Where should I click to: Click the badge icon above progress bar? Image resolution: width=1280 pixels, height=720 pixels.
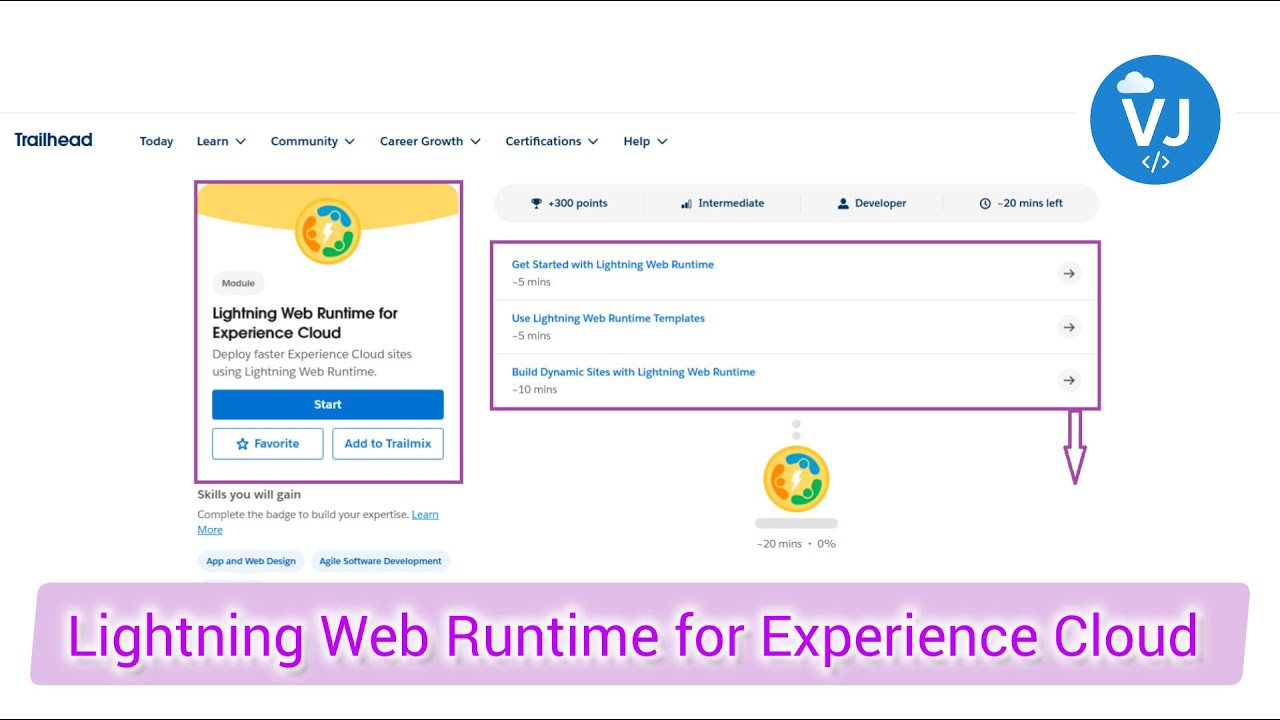(796, 479)
